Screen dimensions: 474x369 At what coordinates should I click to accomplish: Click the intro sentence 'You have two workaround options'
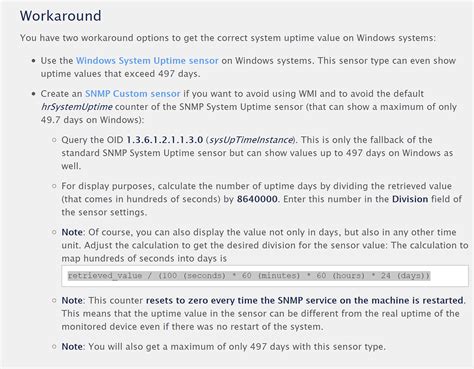(x=228, y=38)
